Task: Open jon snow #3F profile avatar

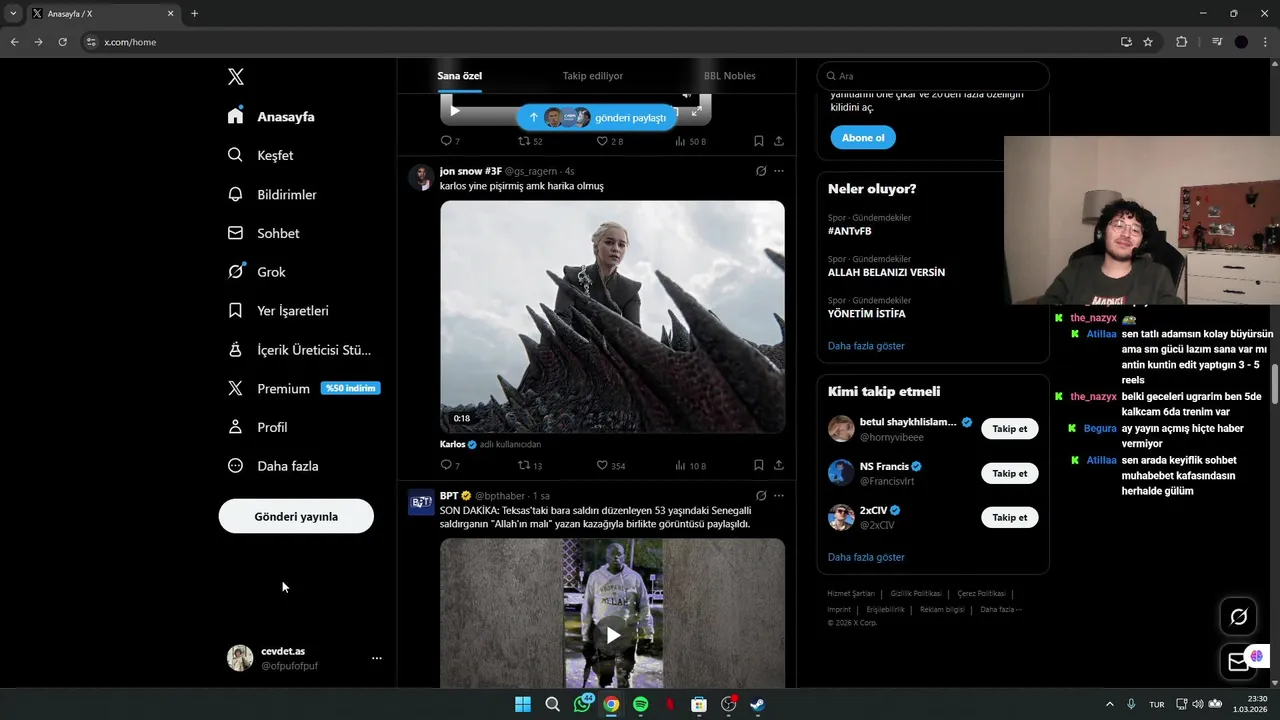Action: point(421,177)
